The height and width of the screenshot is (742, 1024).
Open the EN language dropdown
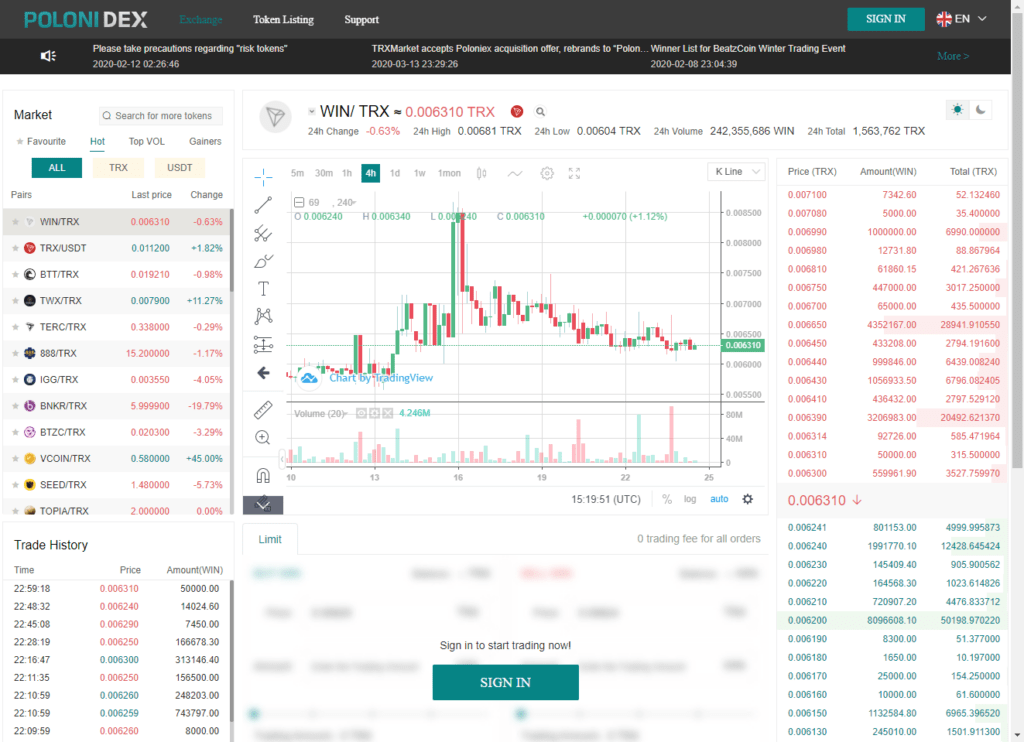[961, 19]
